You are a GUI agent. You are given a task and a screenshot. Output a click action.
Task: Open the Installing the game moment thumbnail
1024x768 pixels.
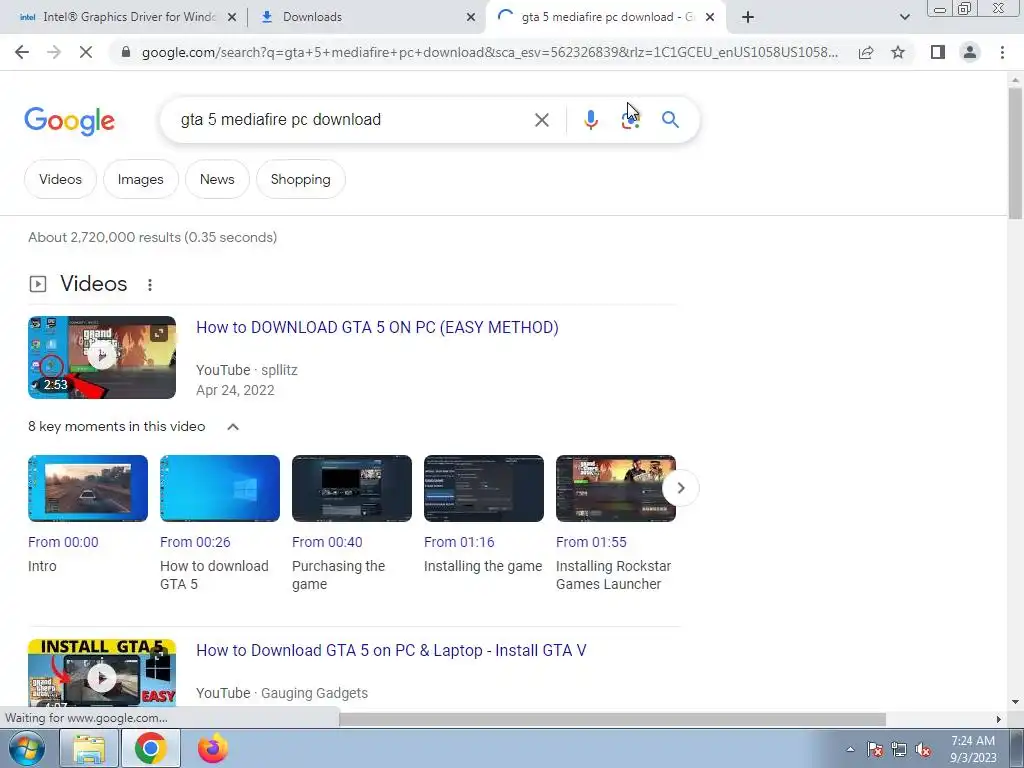pyautogui.click(x=484, y=488)
